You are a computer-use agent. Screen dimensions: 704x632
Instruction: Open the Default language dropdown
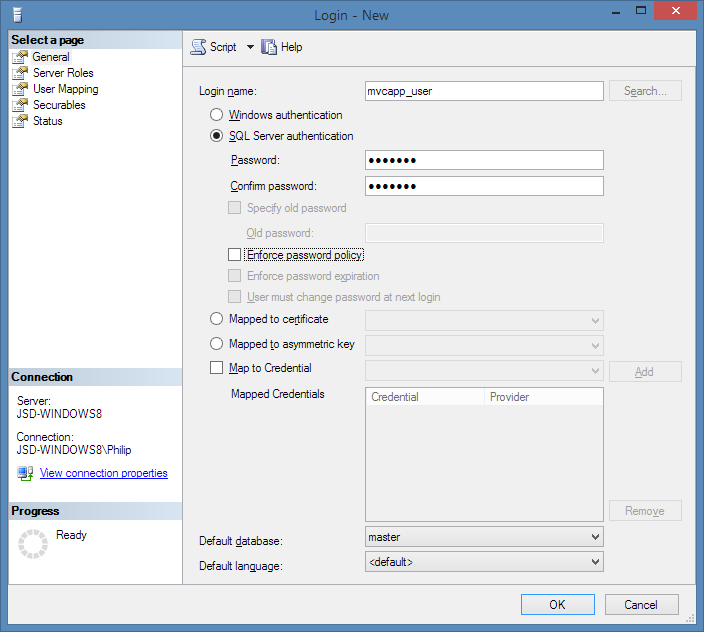(595, 562)
